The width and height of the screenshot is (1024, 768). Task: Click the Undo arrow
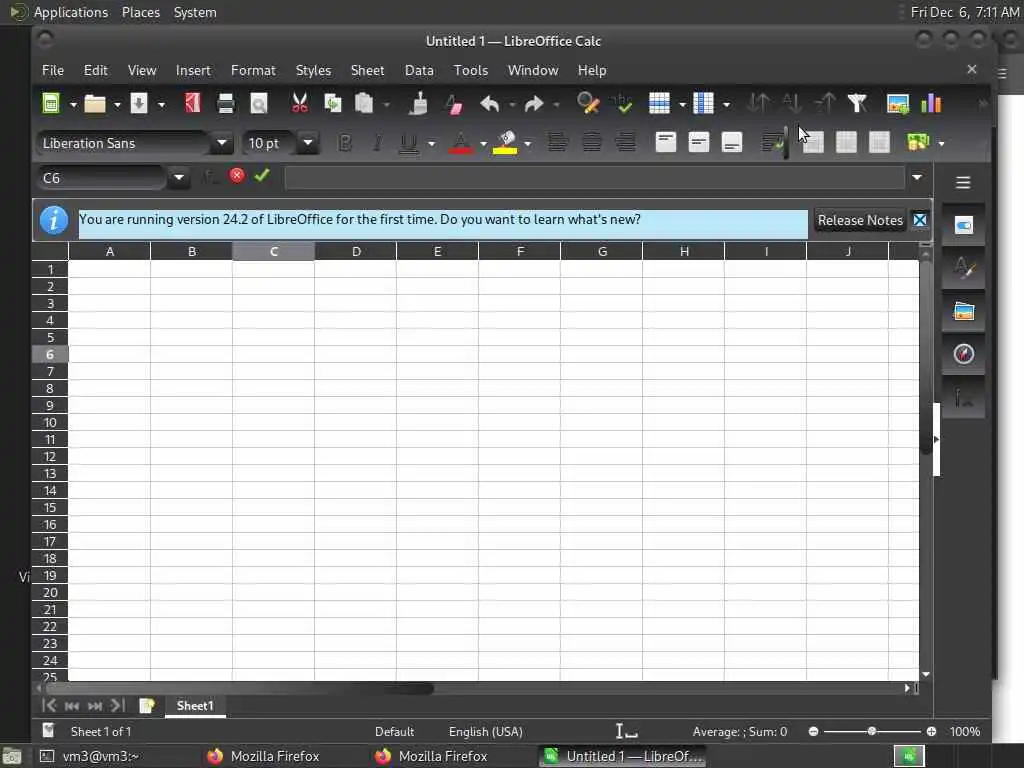pyautogui.click(x=489, y=103)
